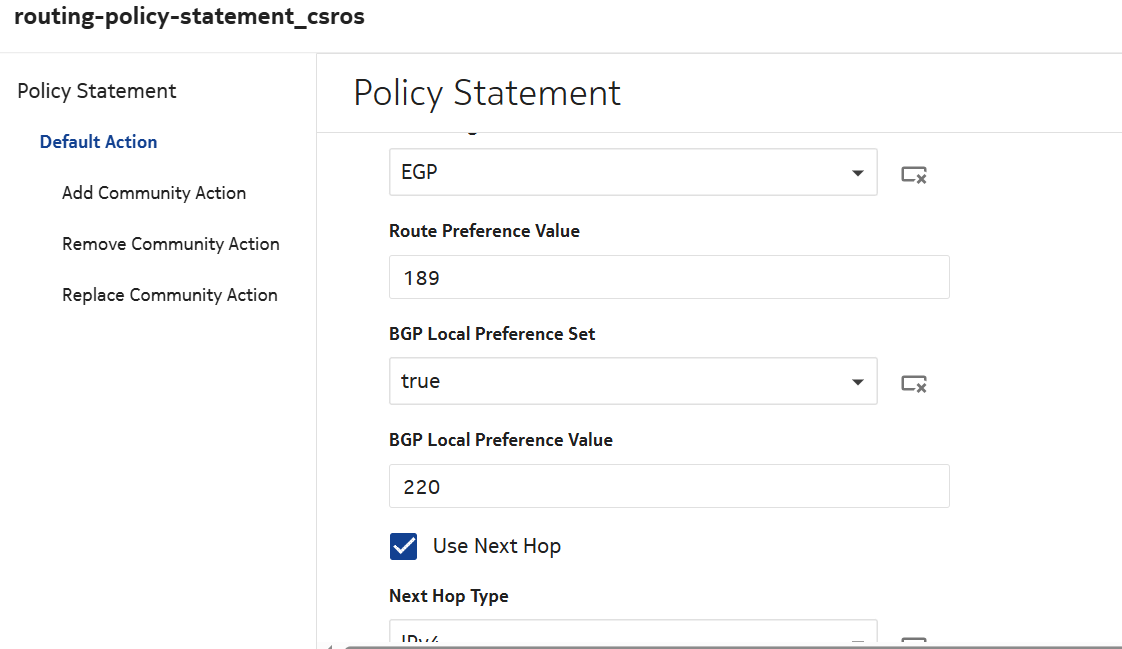1122x649 pixels.
Task: Open Add Community Action in sidebar
Action: pos(154,193)
